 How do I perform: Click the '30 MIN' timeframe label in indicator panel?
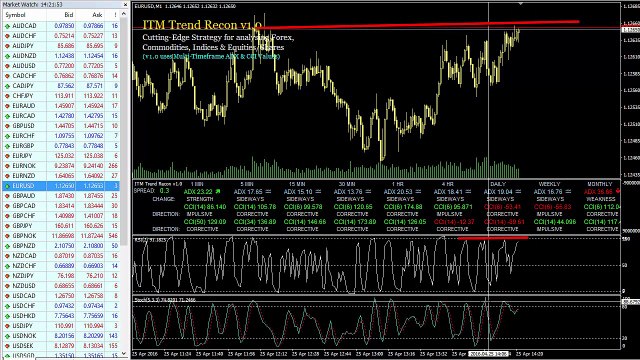coord(347,184)
